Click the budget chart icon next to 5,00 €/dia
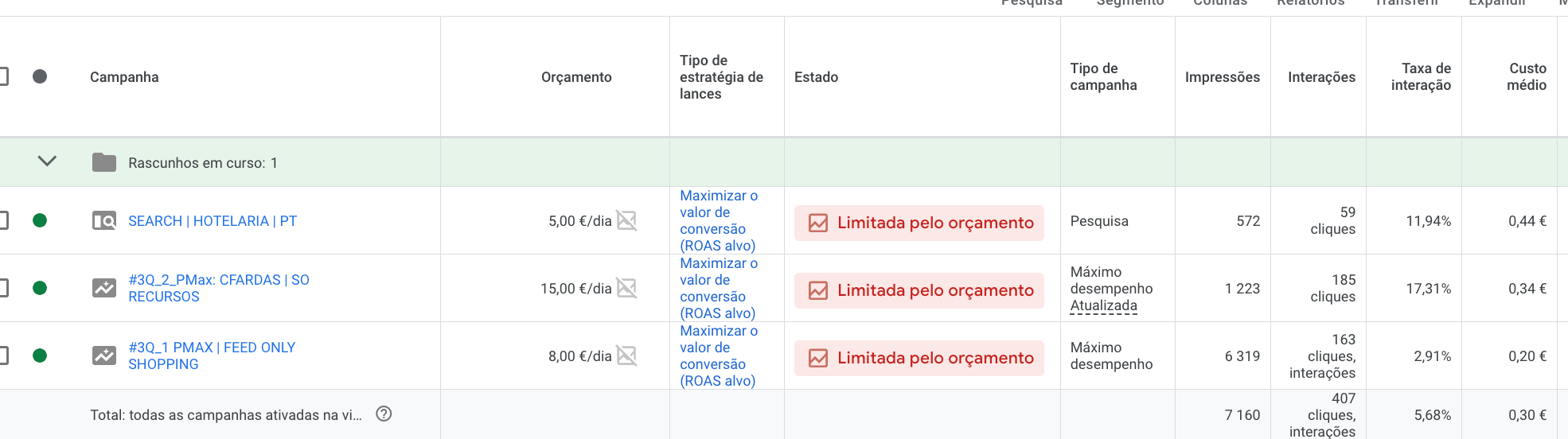The image size is (1568, 439). [x=627, y=221]
